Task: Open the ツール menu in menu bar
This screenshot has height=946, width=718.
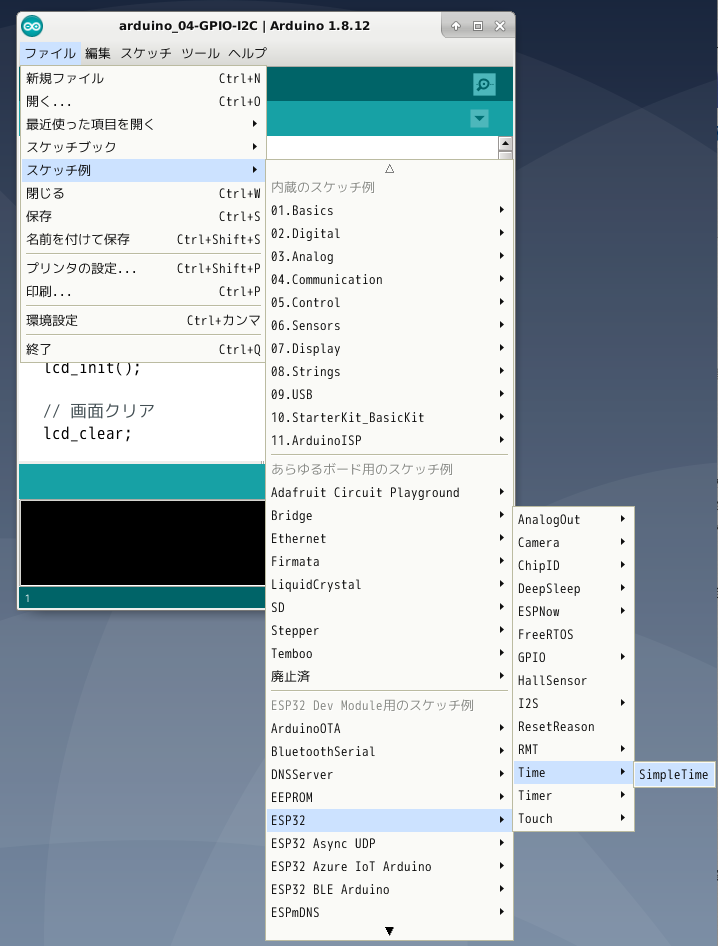Action: pos(200,53)
